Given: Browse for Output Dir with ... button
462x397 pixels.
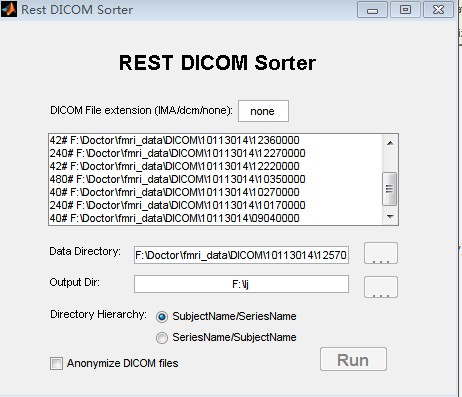Looking at the screenshot, I should pyautogui.click(x=381, y=287).
